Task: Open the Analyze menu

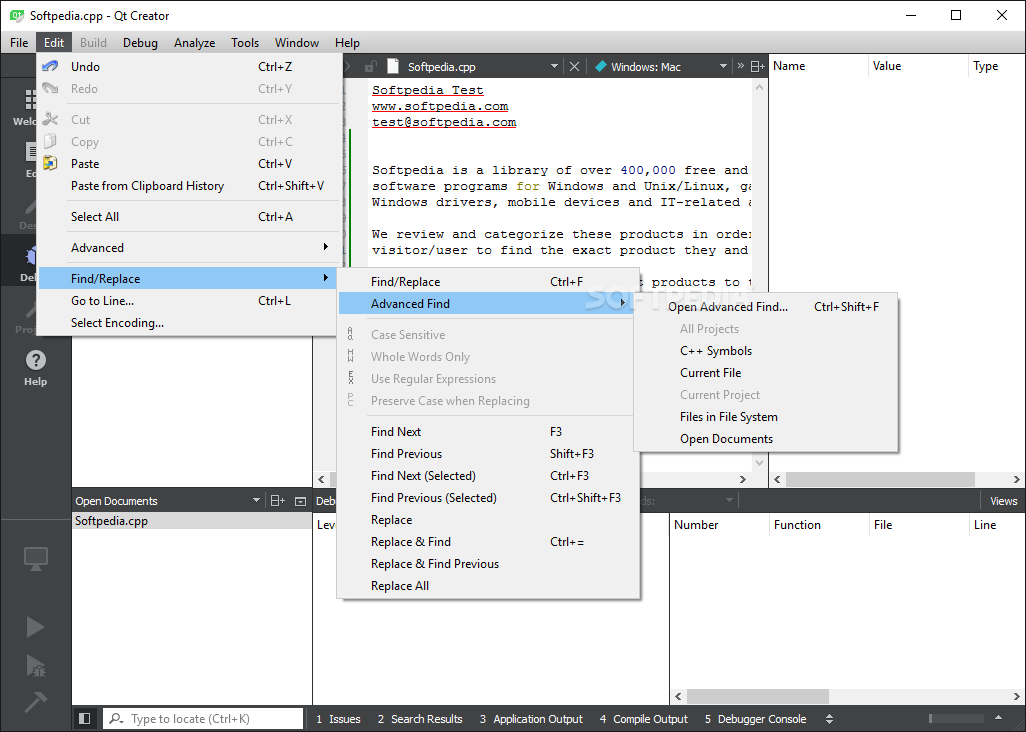Action: click(194, 43)
